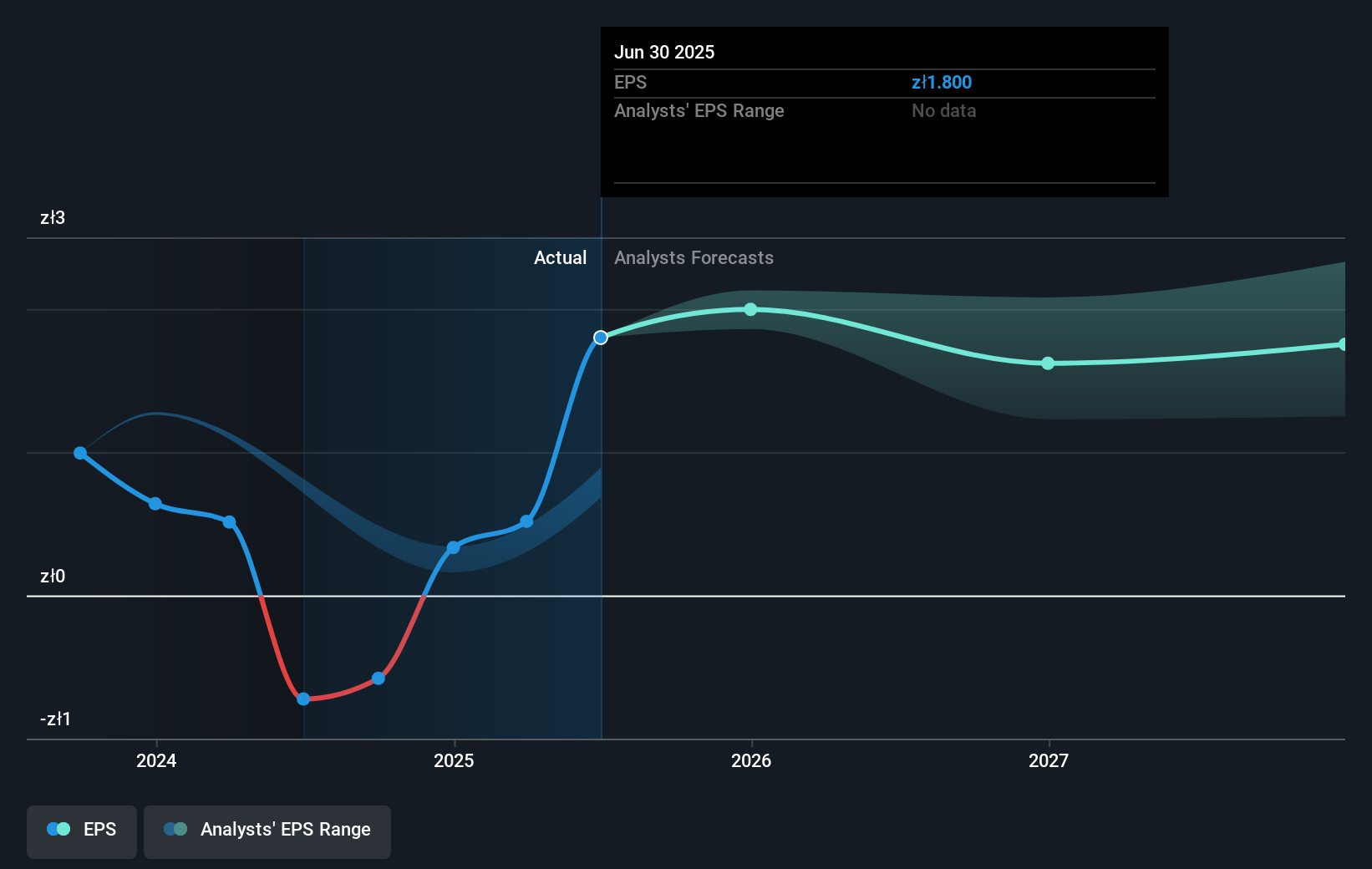
Task: Click the Analysts' EPS Range legend icon
Action: [x=176, y=829]
